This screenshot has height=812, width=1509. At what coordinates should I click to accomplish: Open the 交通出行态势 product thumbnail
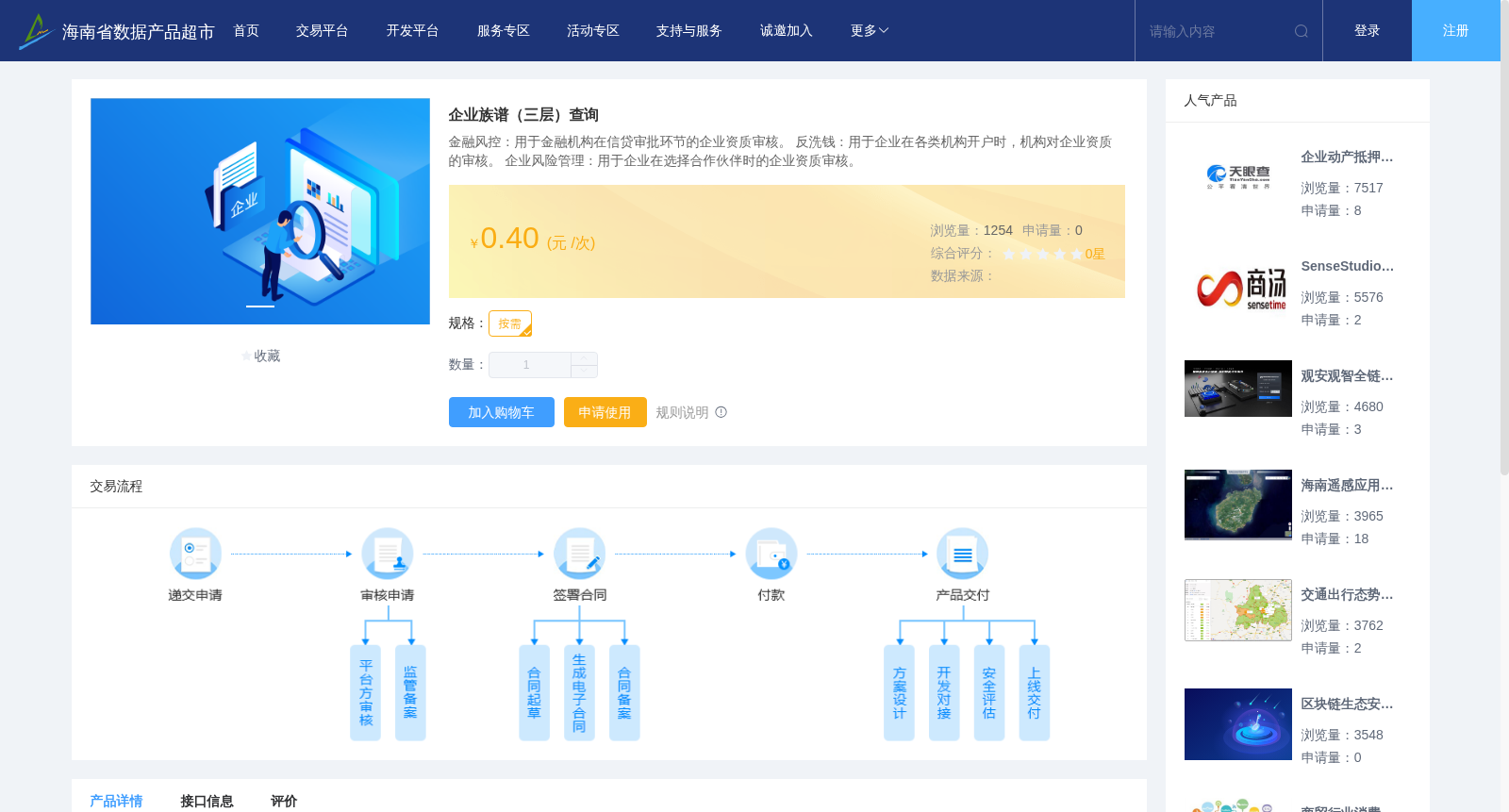click(x=1238, y=610)
